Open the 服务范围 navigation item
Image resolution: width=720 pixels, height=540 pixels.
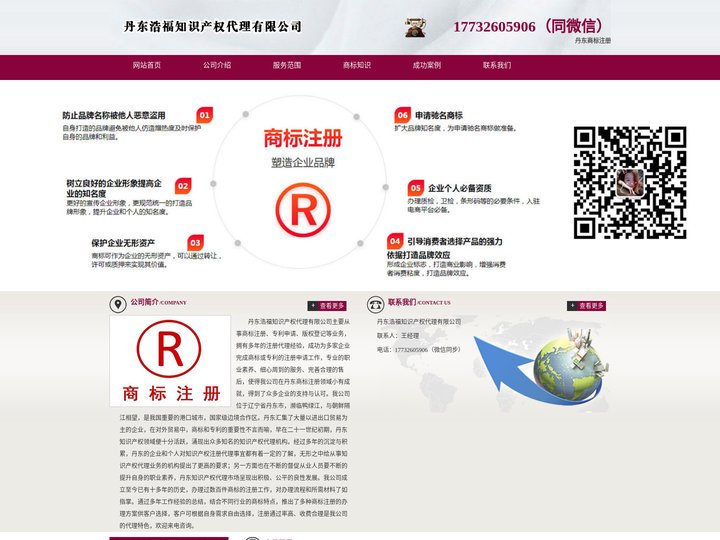pos(287,65)
